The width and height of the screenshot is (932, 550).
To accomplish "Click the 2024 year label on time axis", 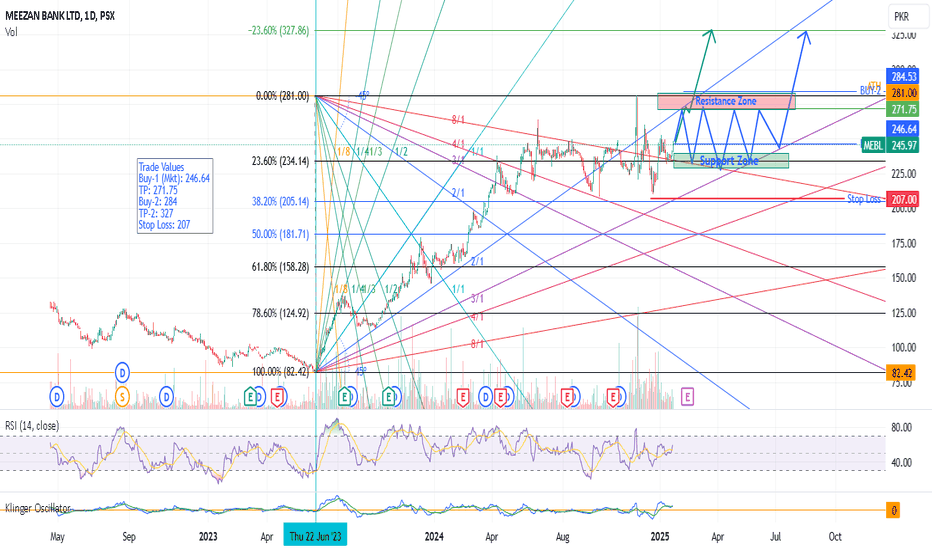I will pos(434,536).
